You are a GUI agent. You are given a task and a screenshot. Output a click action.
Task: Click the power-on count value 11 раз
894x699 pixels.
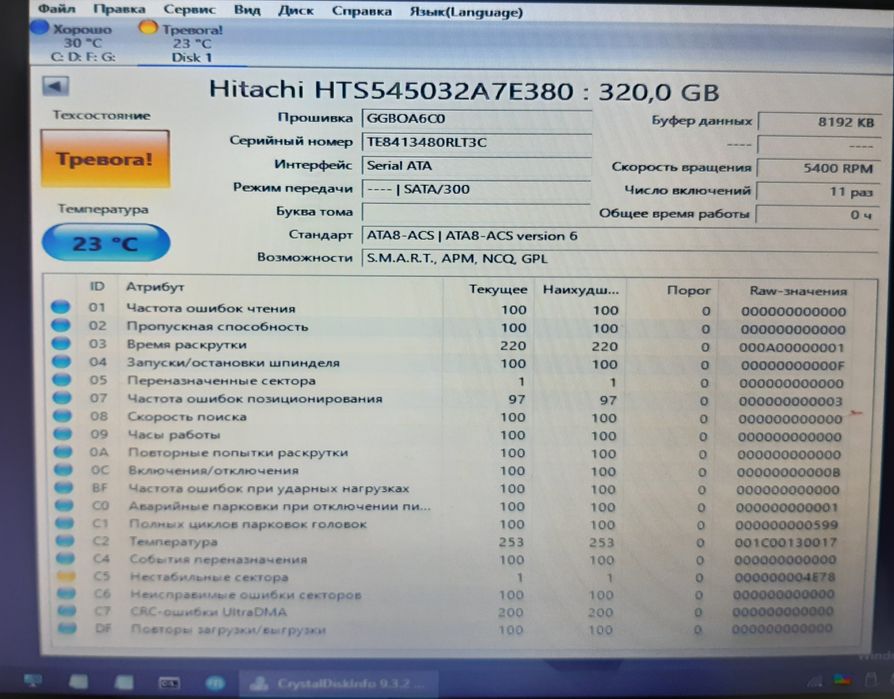coord(818,192)
